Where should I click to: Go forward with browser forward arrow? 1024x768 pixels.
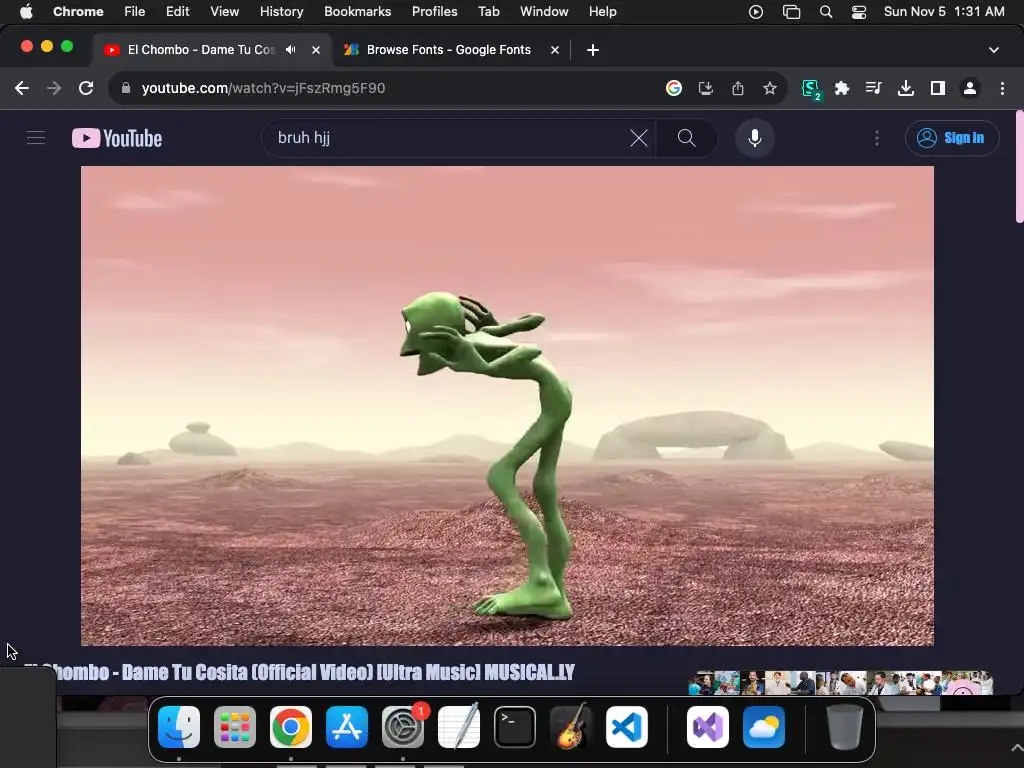coord(54,88)
